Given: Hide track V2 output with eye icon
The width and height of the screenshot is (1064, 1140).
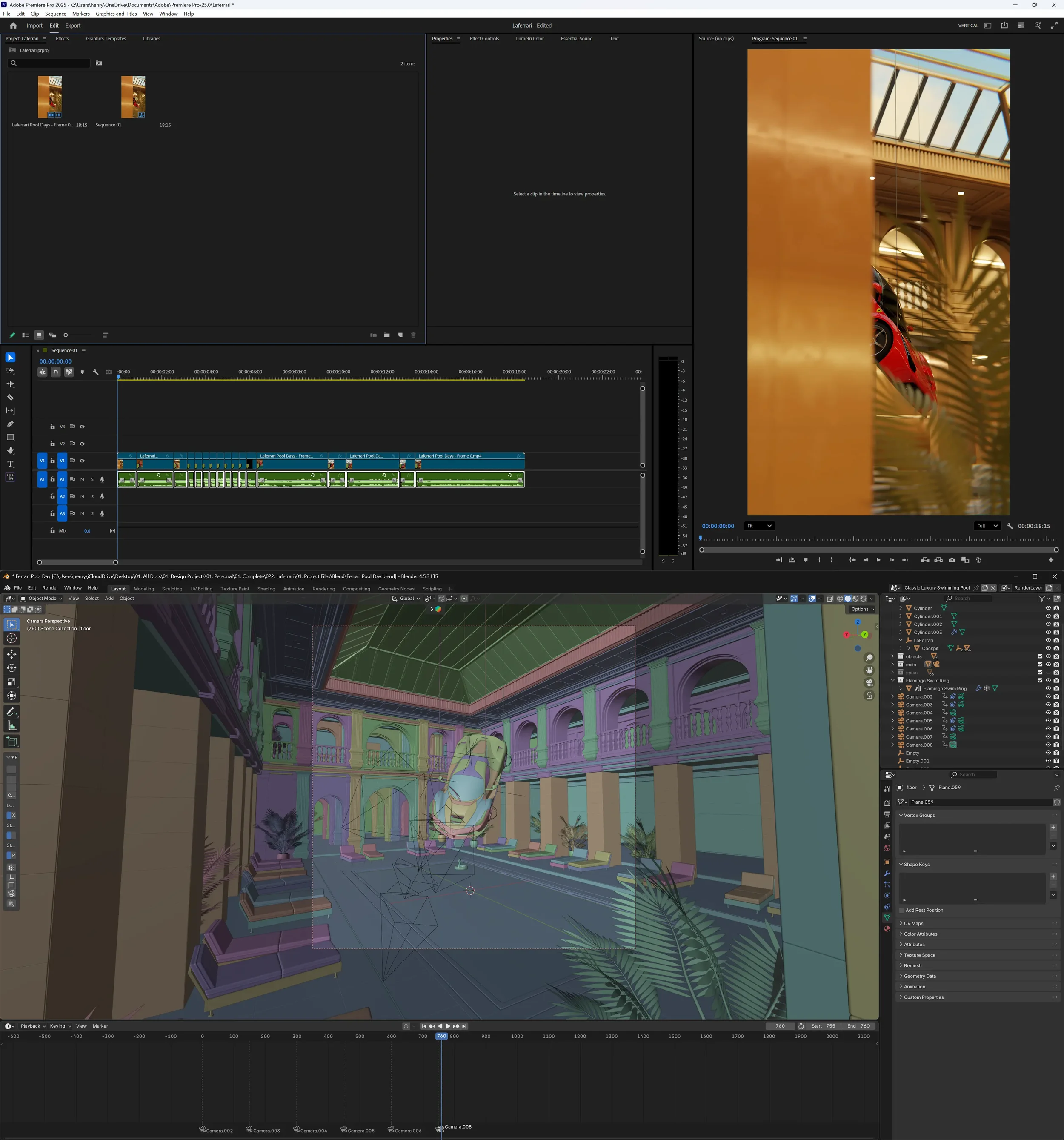Looking at the screenshot, I should (82, 444).
